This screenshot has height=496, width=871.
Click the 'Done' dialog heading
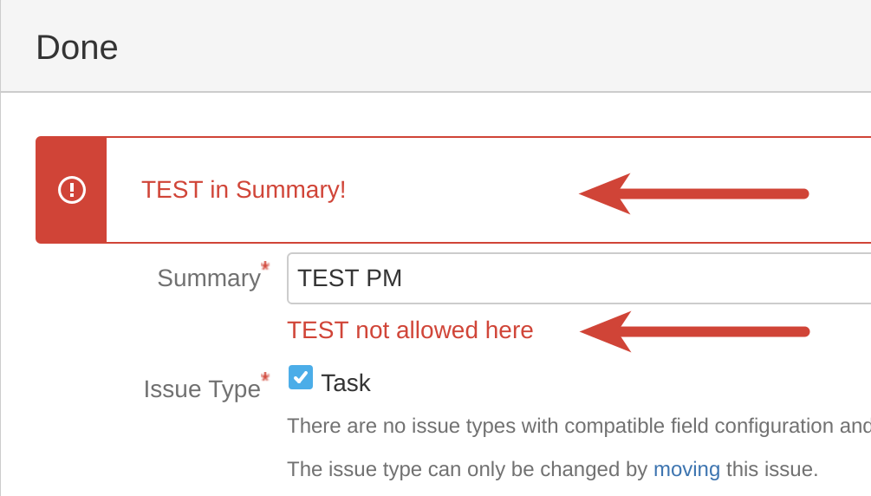pos(77,47)
